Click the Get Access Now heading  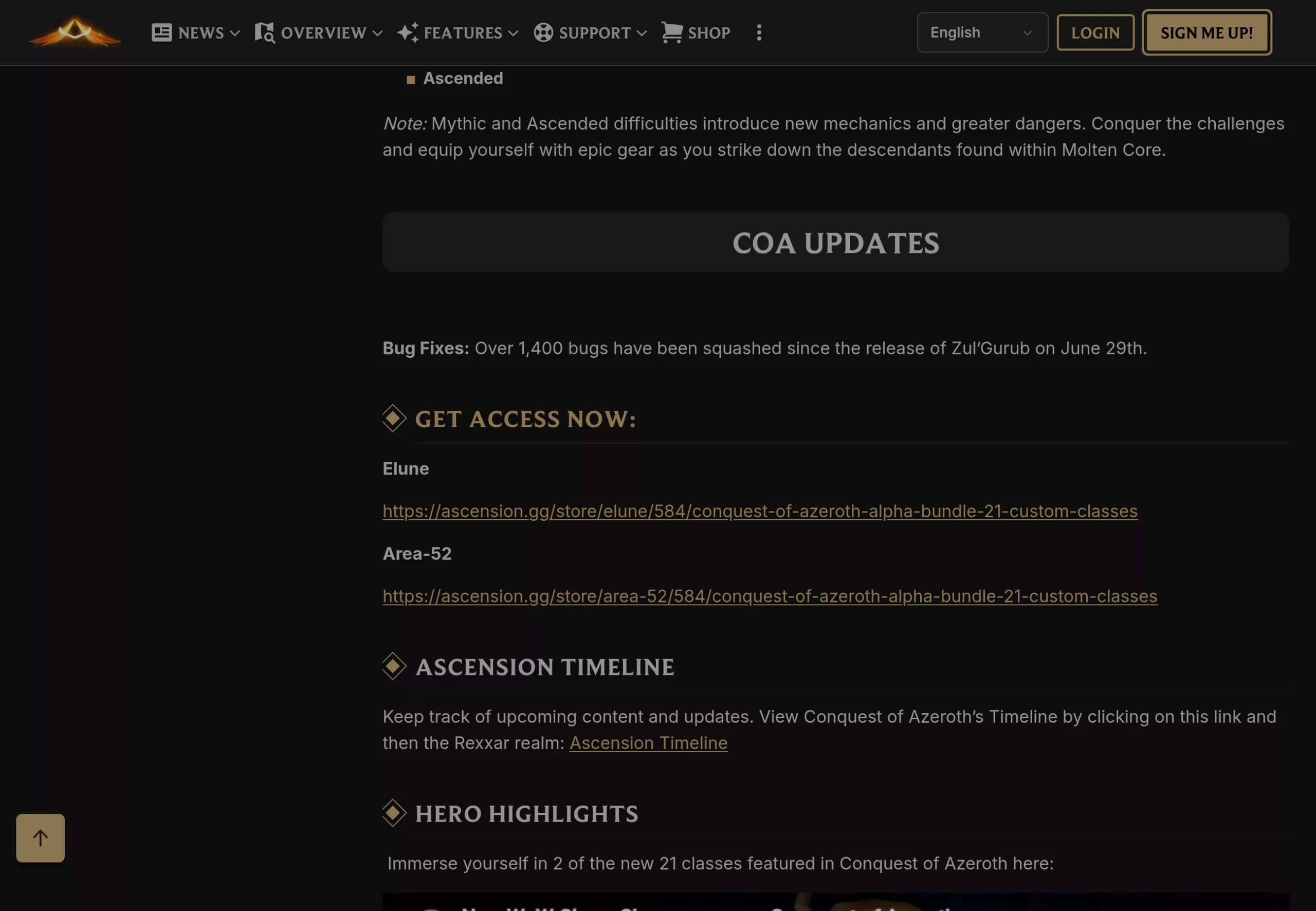click(525, 419)
